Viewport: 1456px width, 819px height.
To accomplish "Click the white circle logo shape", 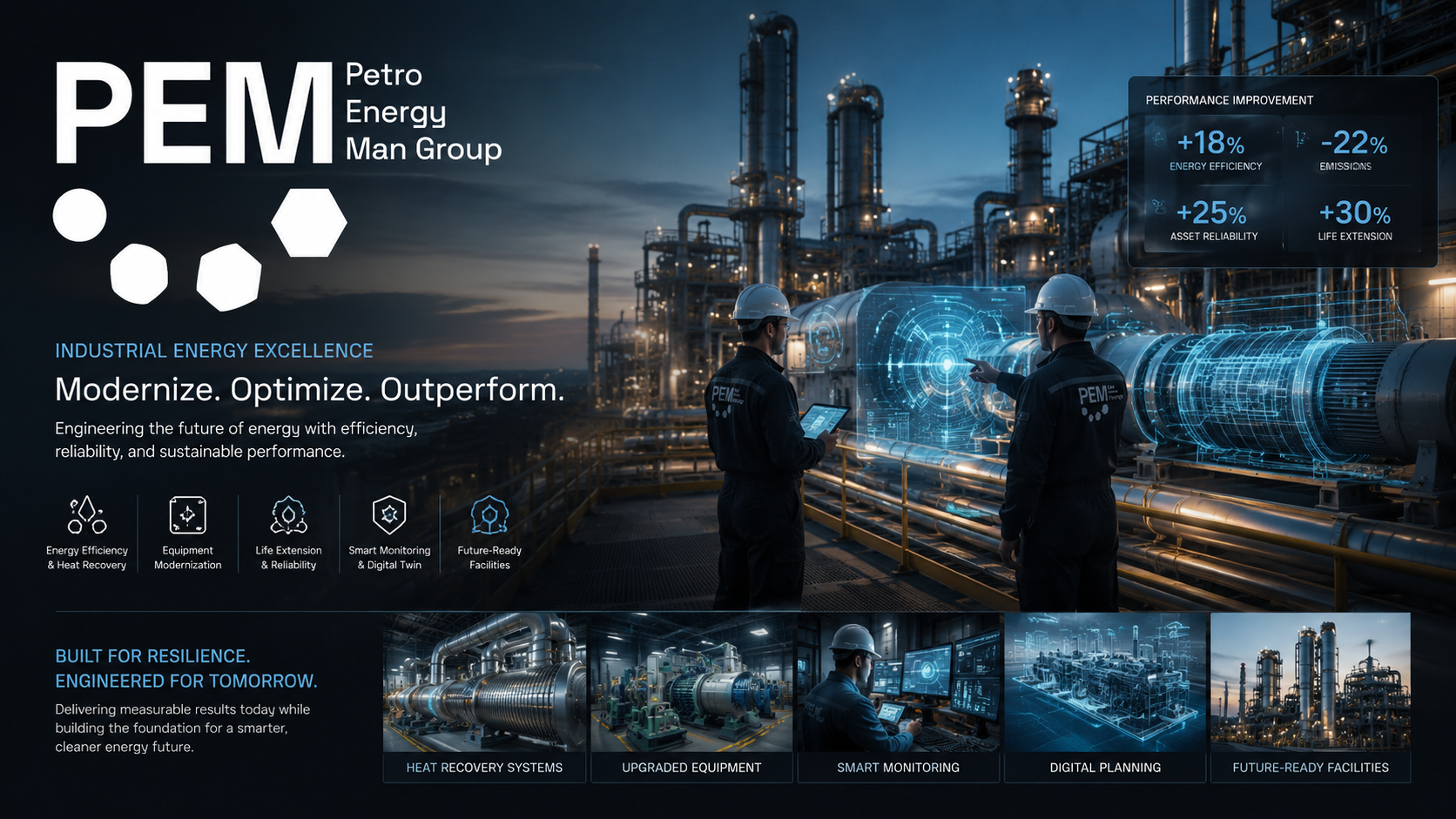I will [x=79, y=215].
